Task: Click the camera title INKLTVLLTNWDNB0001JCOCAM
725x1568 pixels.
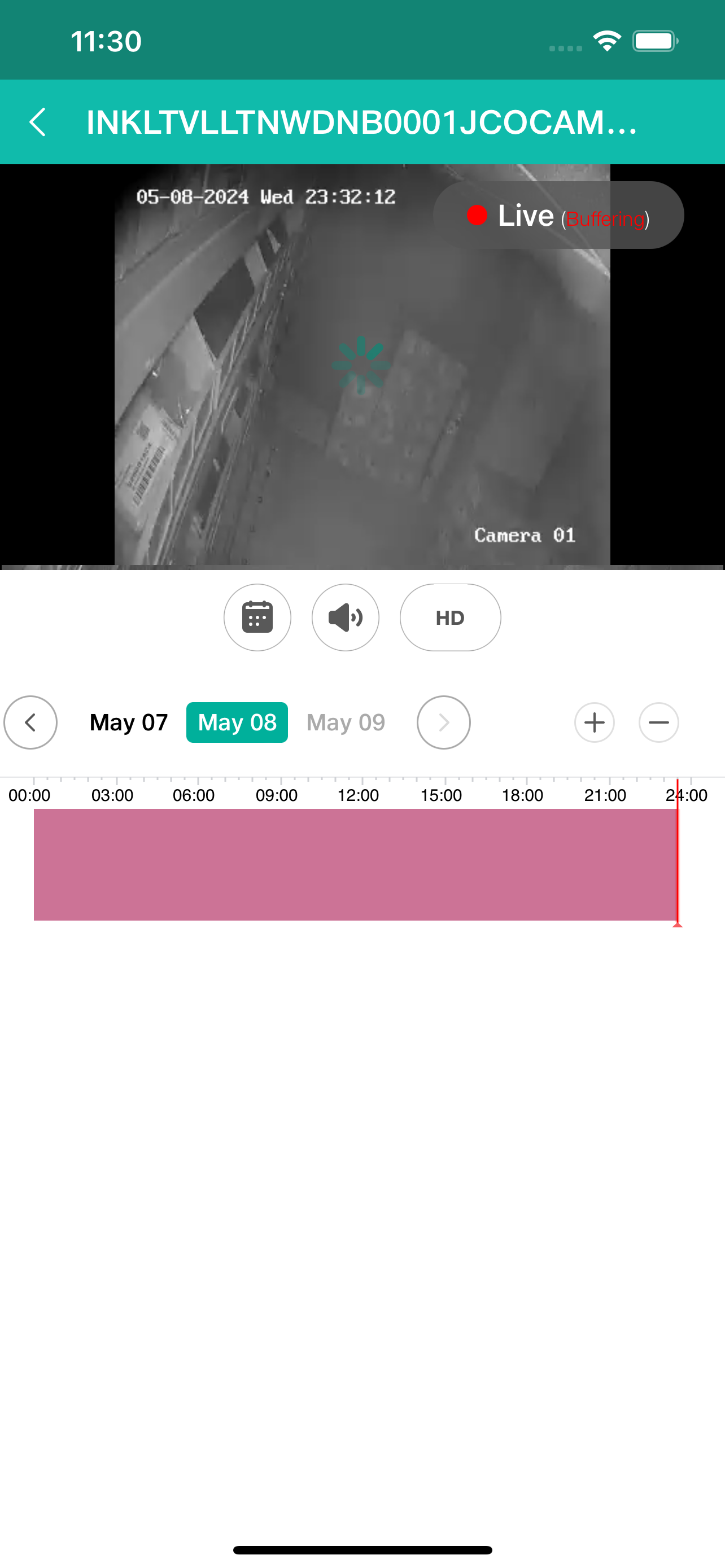Action: [x=362, y=122]
